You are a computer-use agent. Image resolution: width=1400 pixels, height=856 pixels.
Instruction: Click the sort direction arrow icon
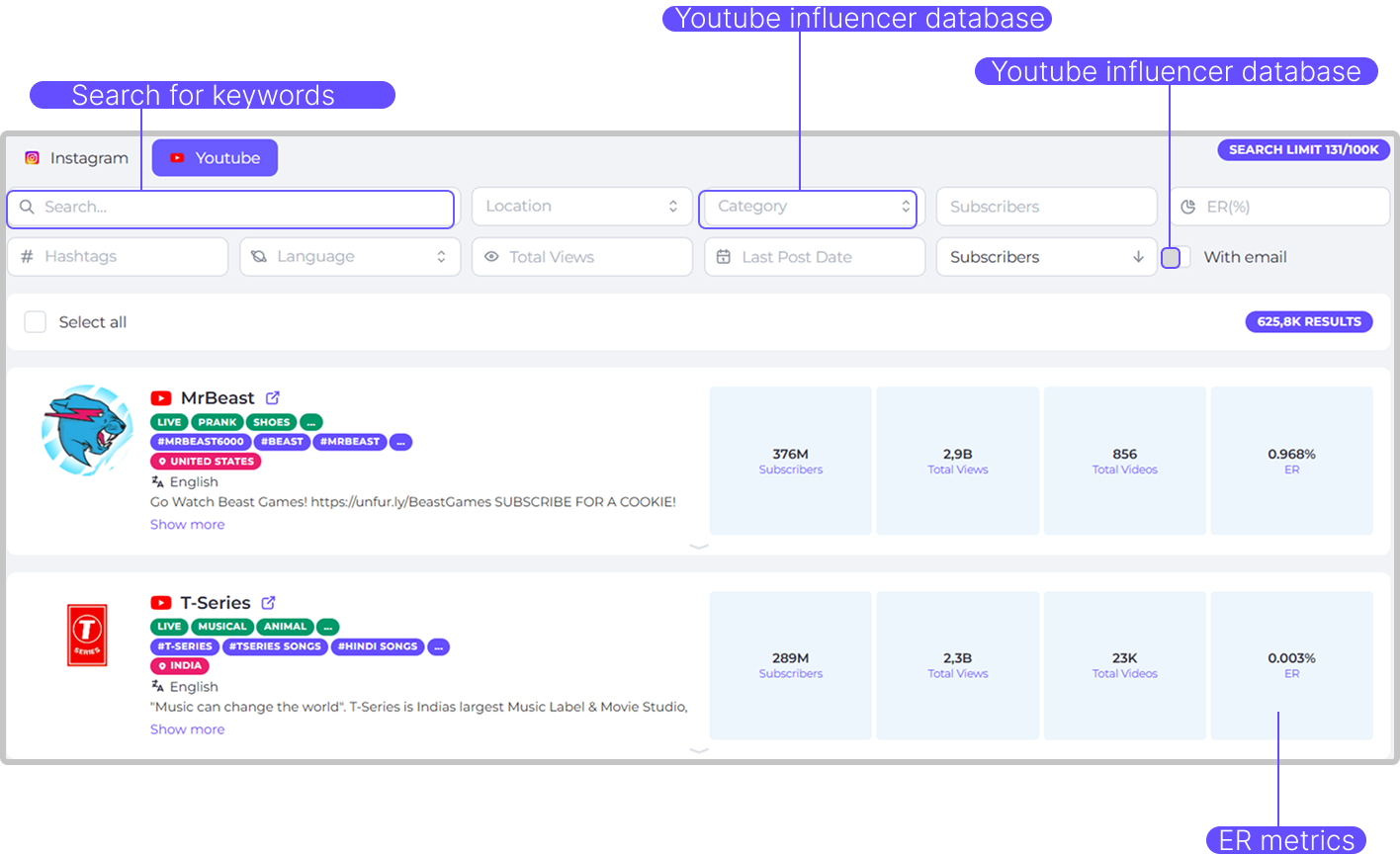[1138, 257]
